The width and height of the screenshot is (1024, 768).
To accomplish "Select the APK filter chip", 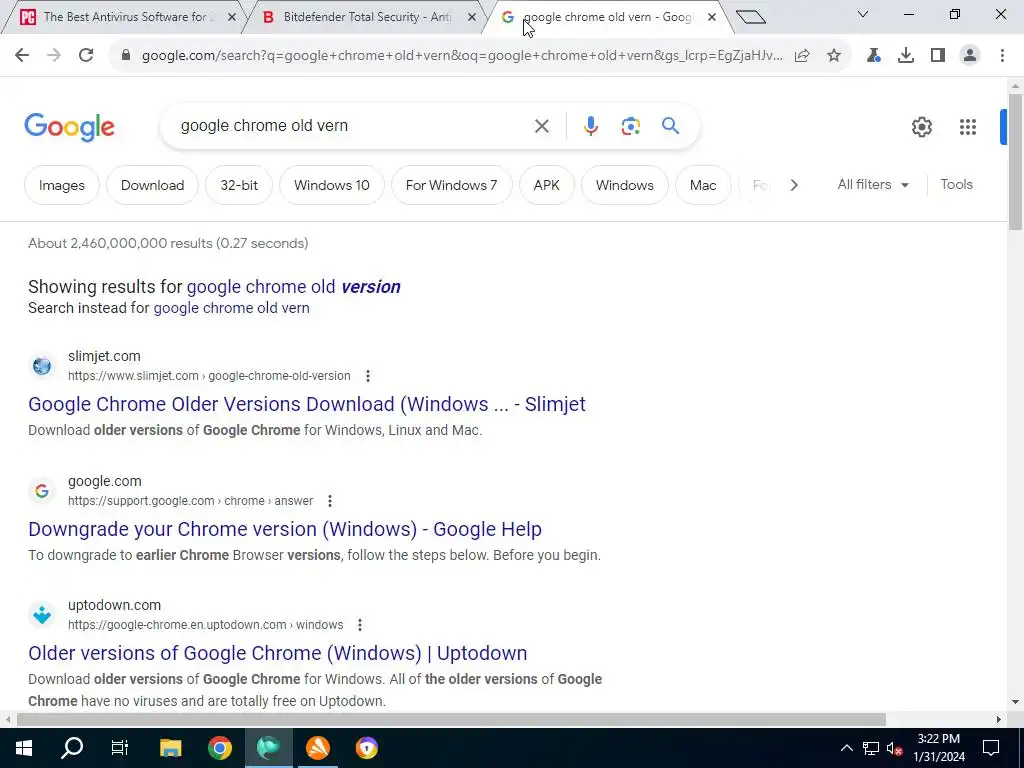I will coord(547,185).
